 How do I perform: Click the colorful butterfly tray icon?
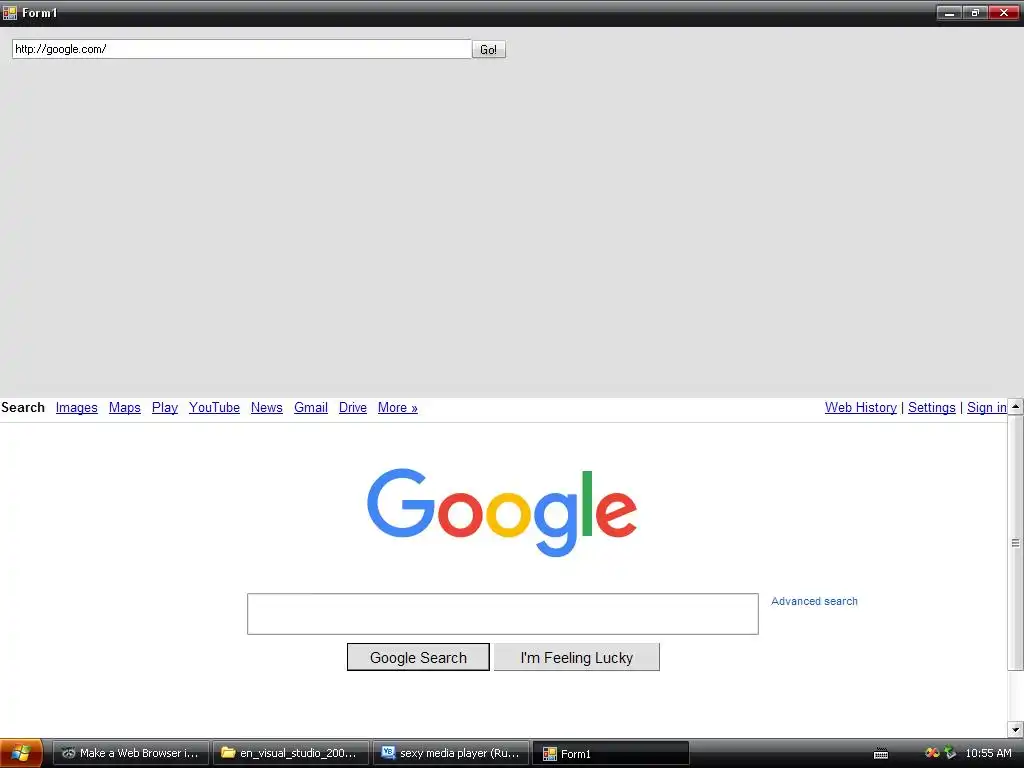click(x=932, y=753)
